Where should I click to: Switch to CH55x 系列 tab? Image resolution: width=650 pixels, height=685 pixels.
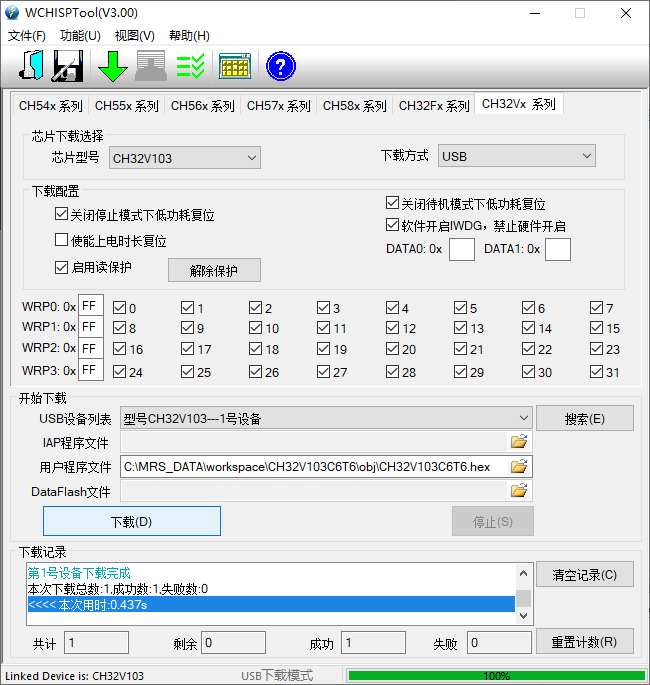[x=127, y=105]
